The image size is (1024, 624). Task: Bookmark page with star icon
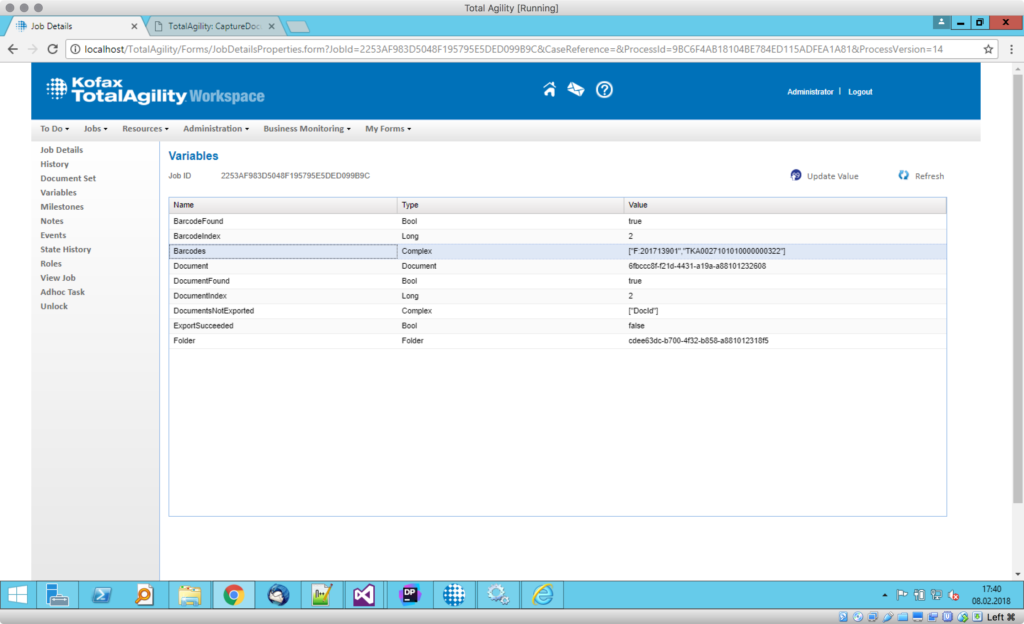(x=988, y=49)
